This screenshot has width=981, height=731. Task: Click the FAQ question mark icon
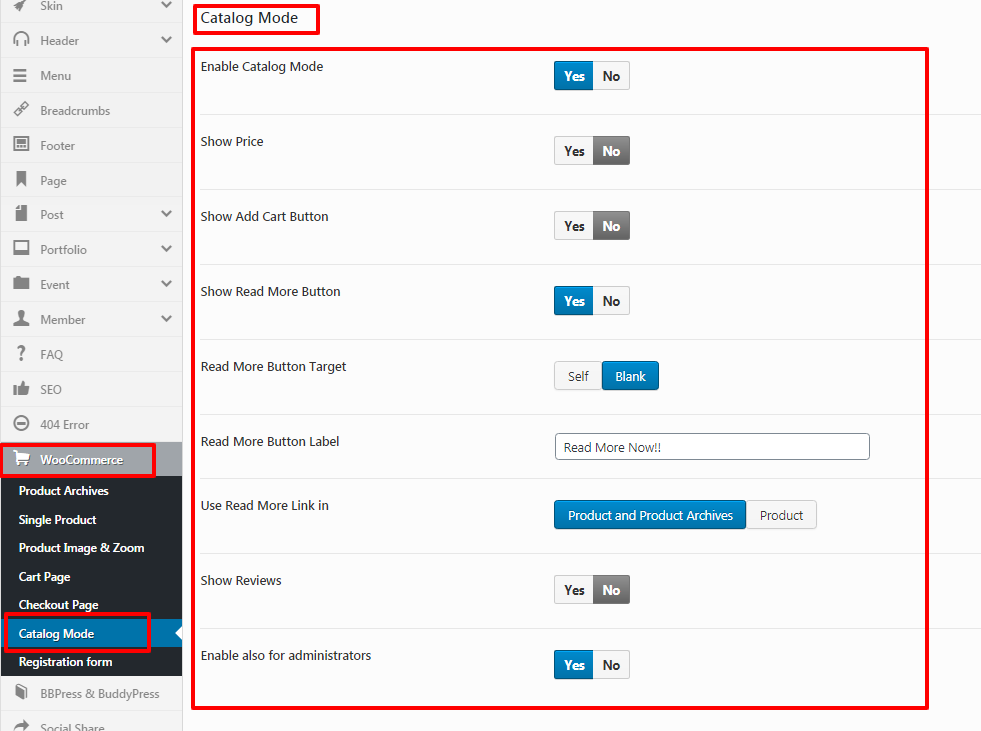coord(21,353)
